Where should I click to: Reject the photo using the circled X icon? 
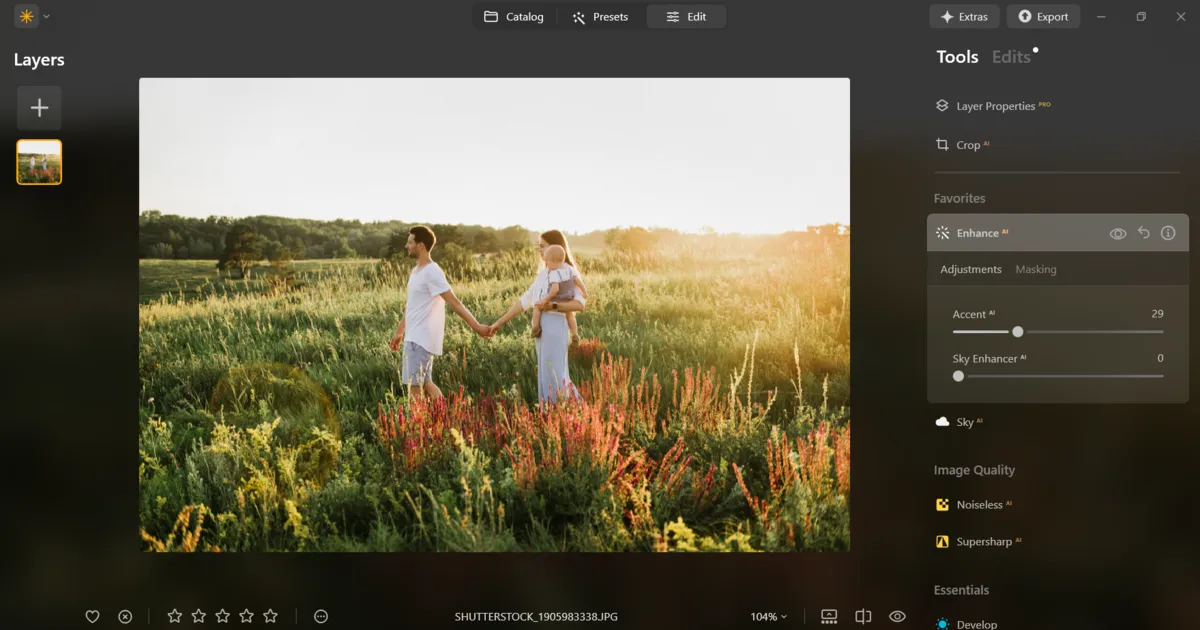tap(125, 617)
